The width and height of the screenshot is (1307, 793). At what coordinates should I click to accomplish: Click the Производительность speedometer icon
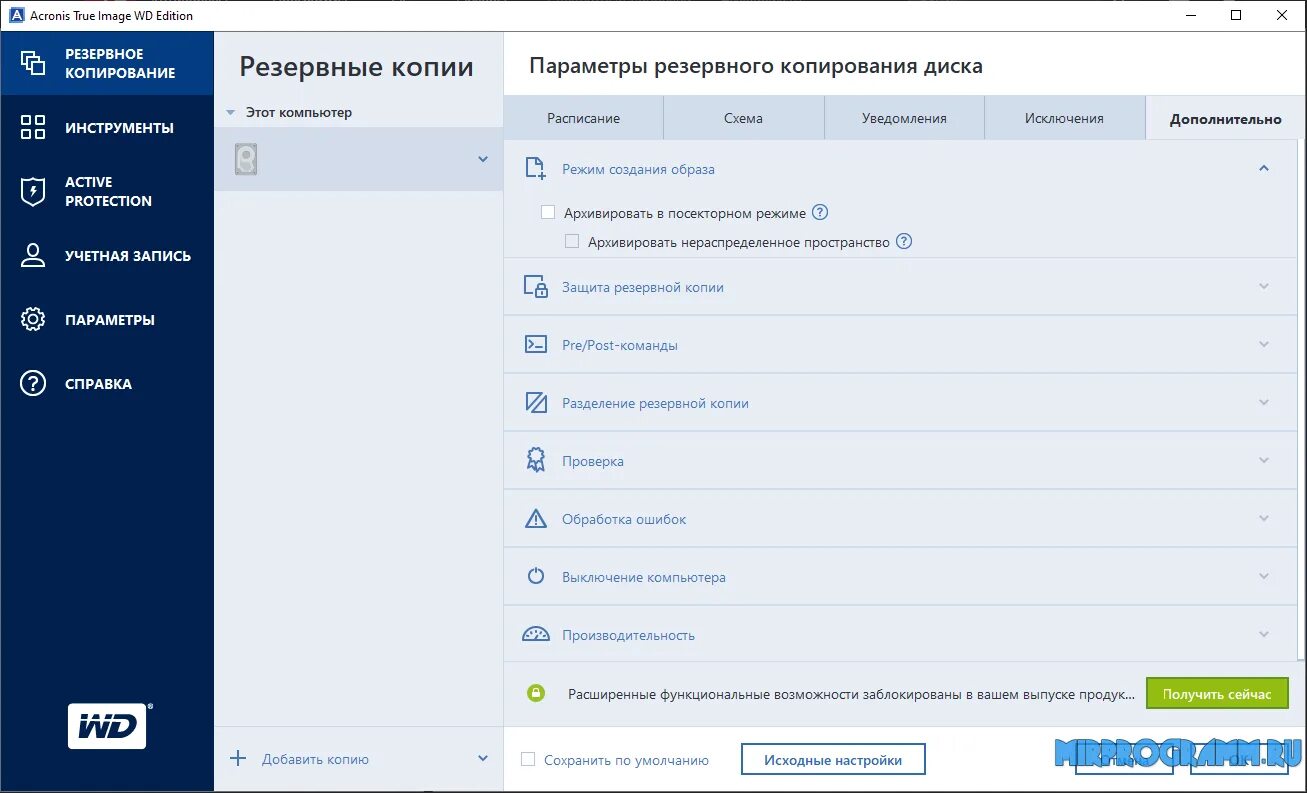point(536,633)
